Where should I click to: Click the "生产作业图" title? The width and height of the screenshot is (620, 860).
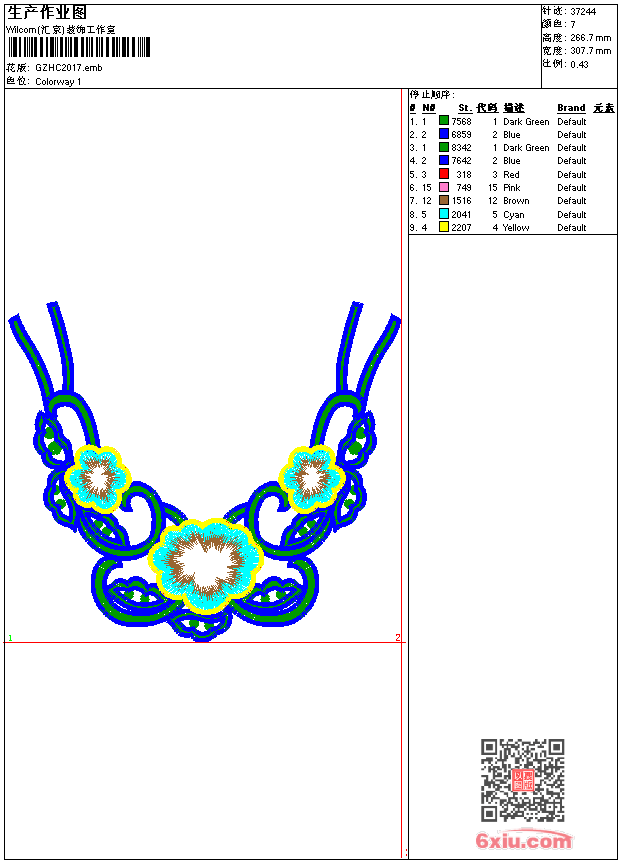[47, 13]
